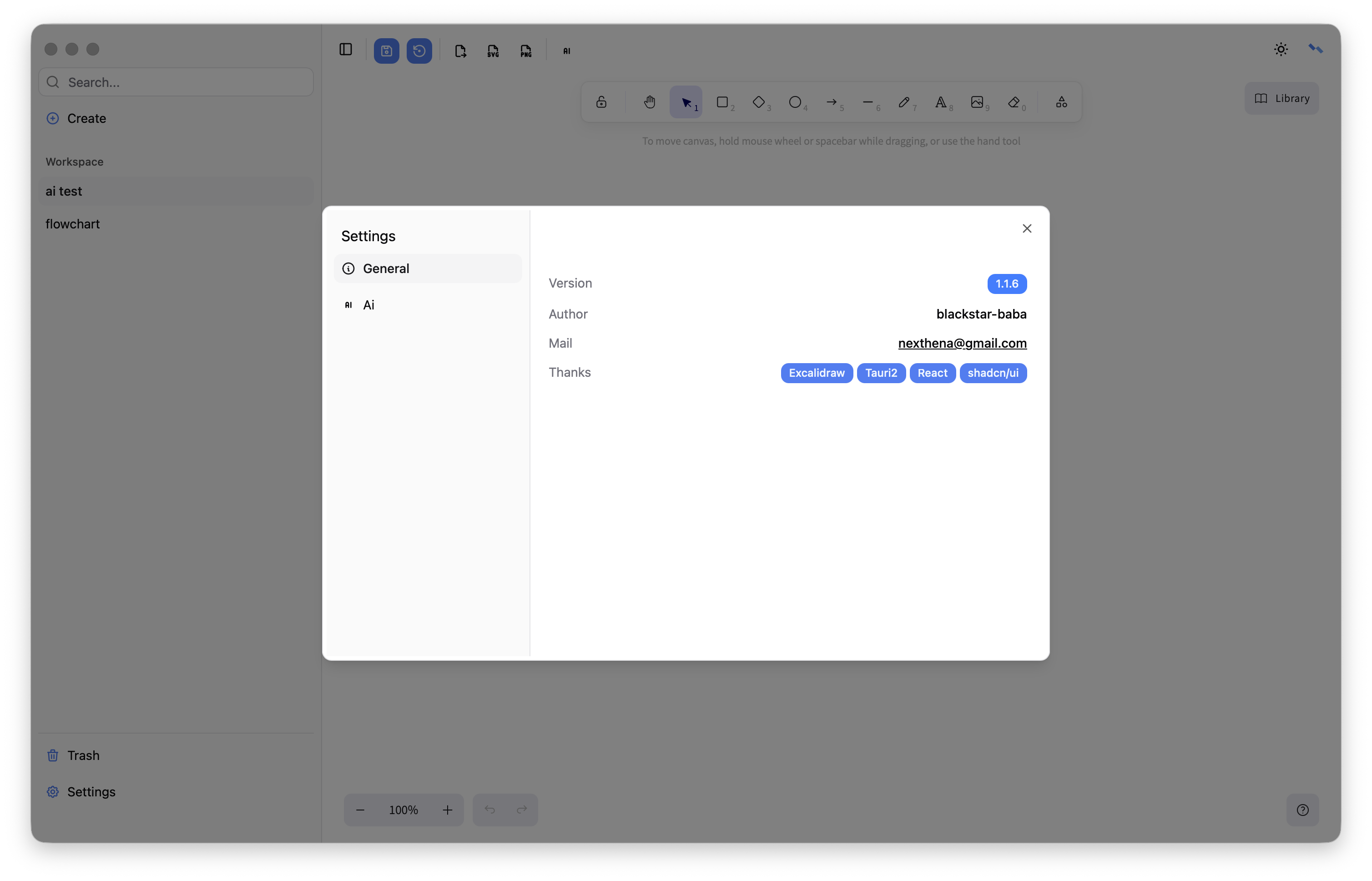The image size is (1372, 881).
Task: Toggle the sidebar panel icon
Action: coord(345,50)
